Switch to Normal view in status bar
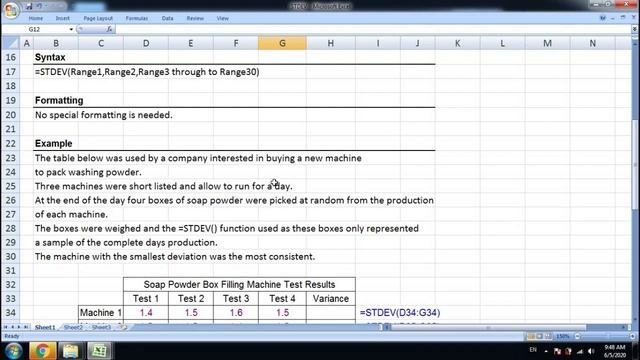 [531, 336]
